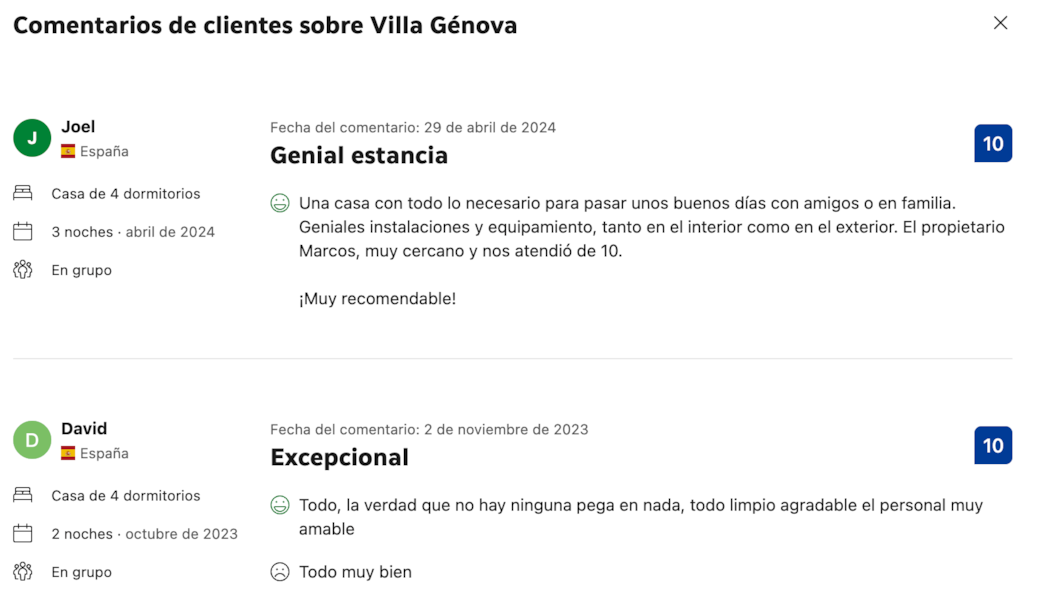Click the calendar icon beside 3 noches

click(x=23, y=232)
